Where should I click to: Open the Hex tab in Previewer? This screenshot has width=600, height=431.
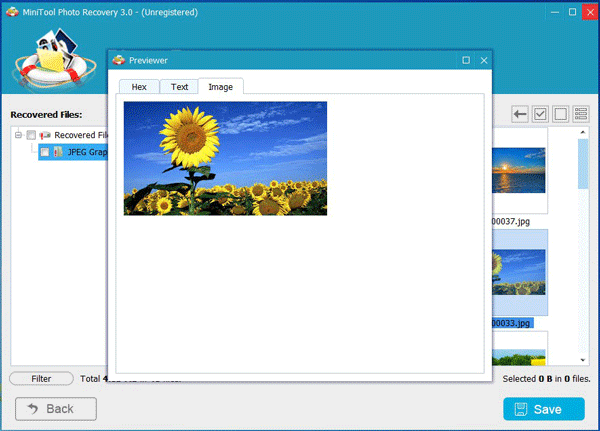(x=139, y=87)
